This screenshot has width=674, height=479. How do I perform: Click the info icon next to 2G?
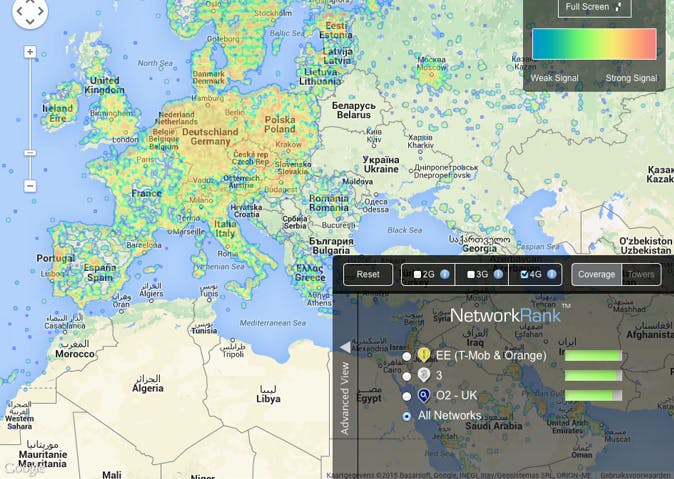(445, 274)
